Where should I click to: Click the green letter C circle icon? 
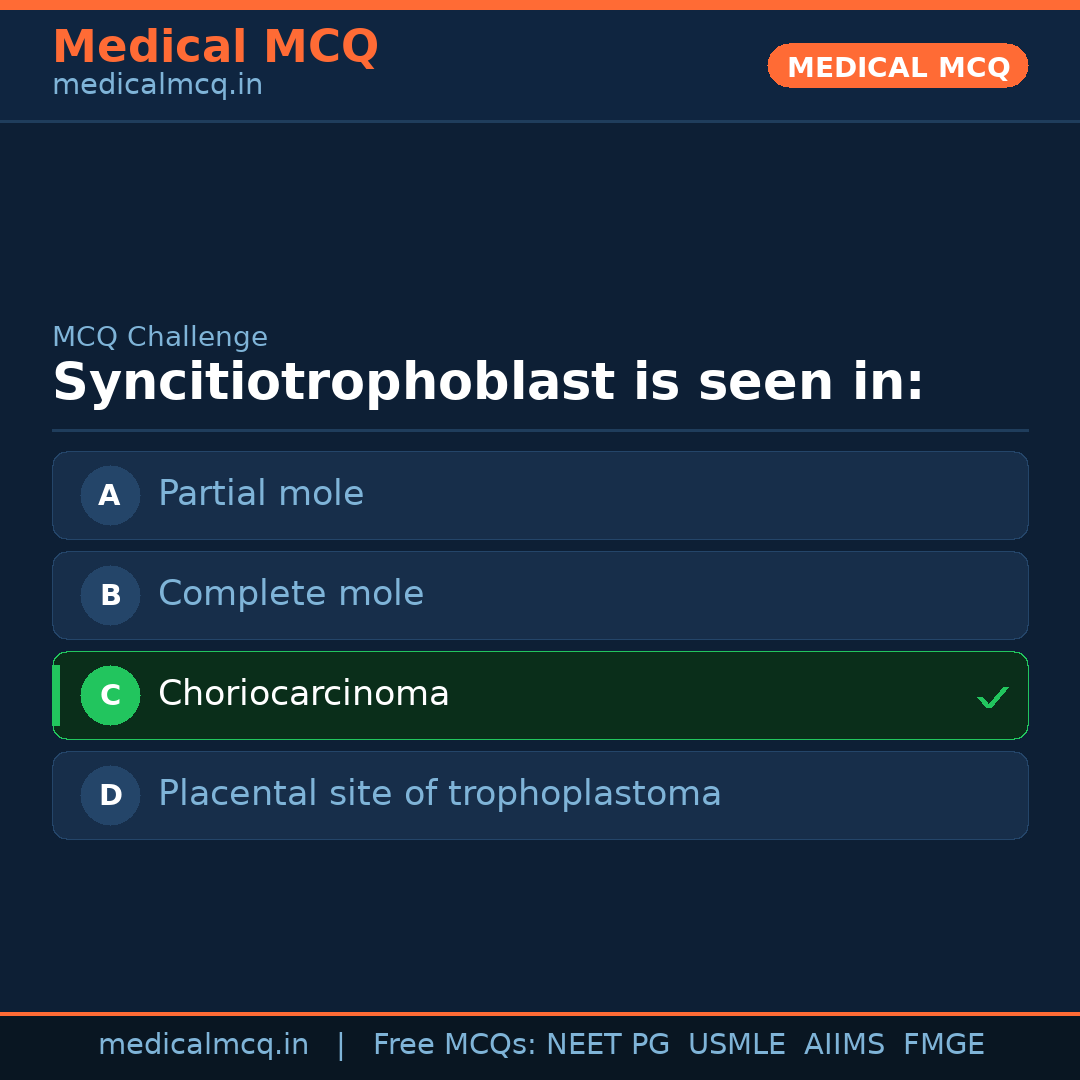click(x=110, y=695)
